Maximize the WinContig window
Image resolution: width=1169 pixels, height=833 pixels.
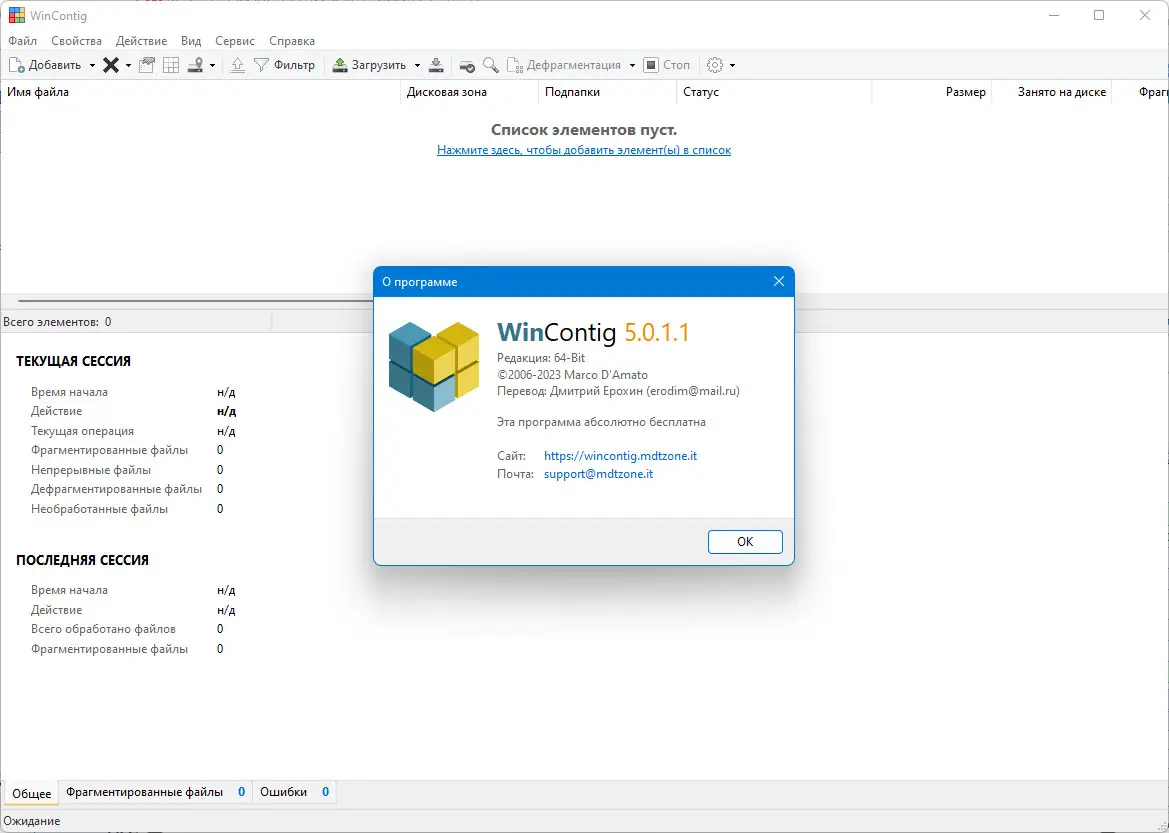[1099, 16]
